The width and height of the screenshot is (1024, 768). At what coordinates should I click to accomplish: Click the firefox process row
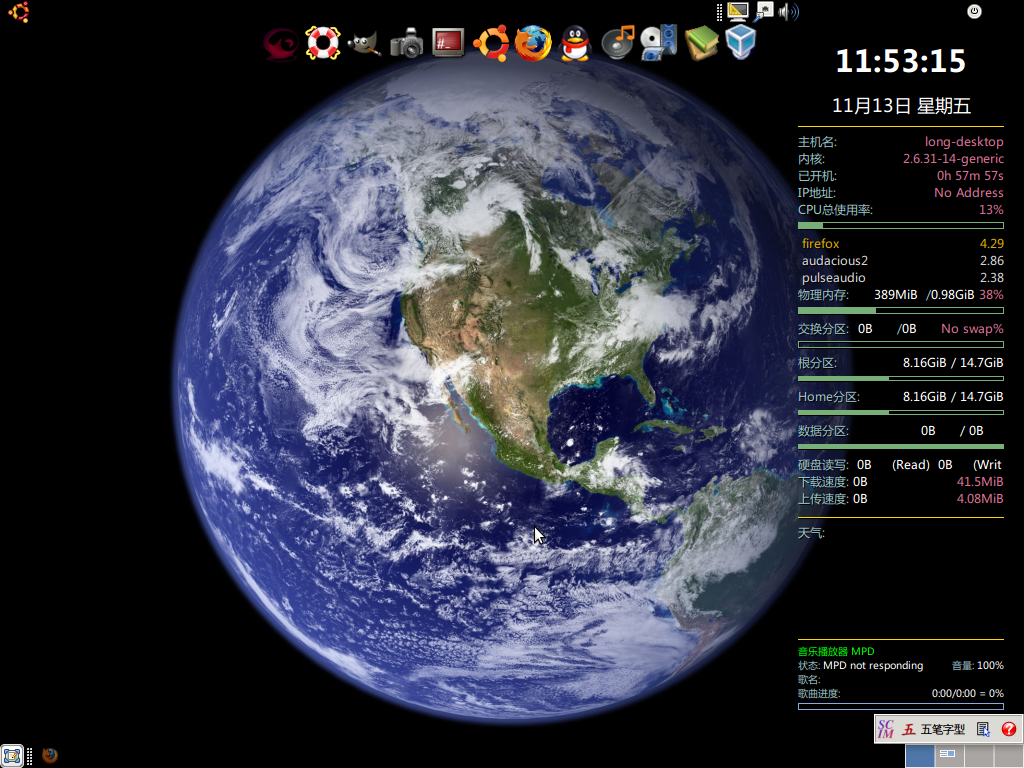[903, 244]
